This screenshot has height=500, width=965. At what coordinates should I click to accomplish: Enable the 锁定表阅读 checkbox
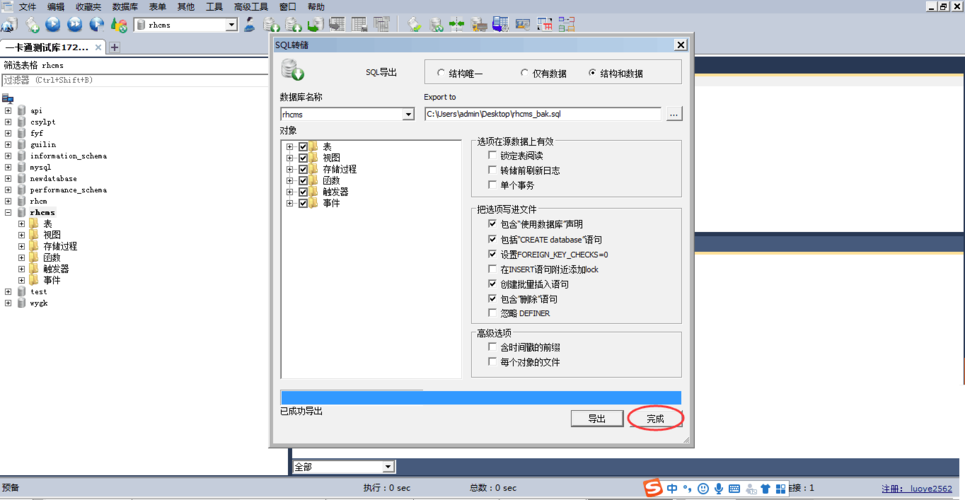point(492,156)
